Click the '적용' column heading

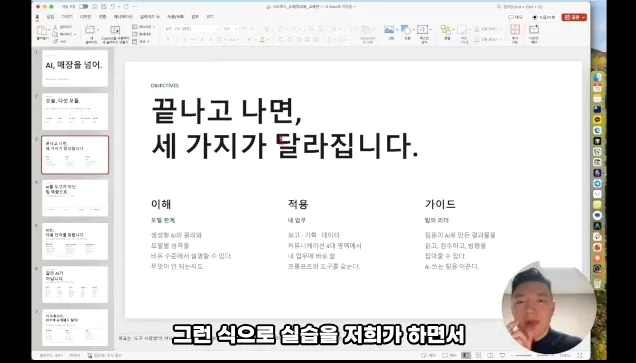tap(298, 204)
